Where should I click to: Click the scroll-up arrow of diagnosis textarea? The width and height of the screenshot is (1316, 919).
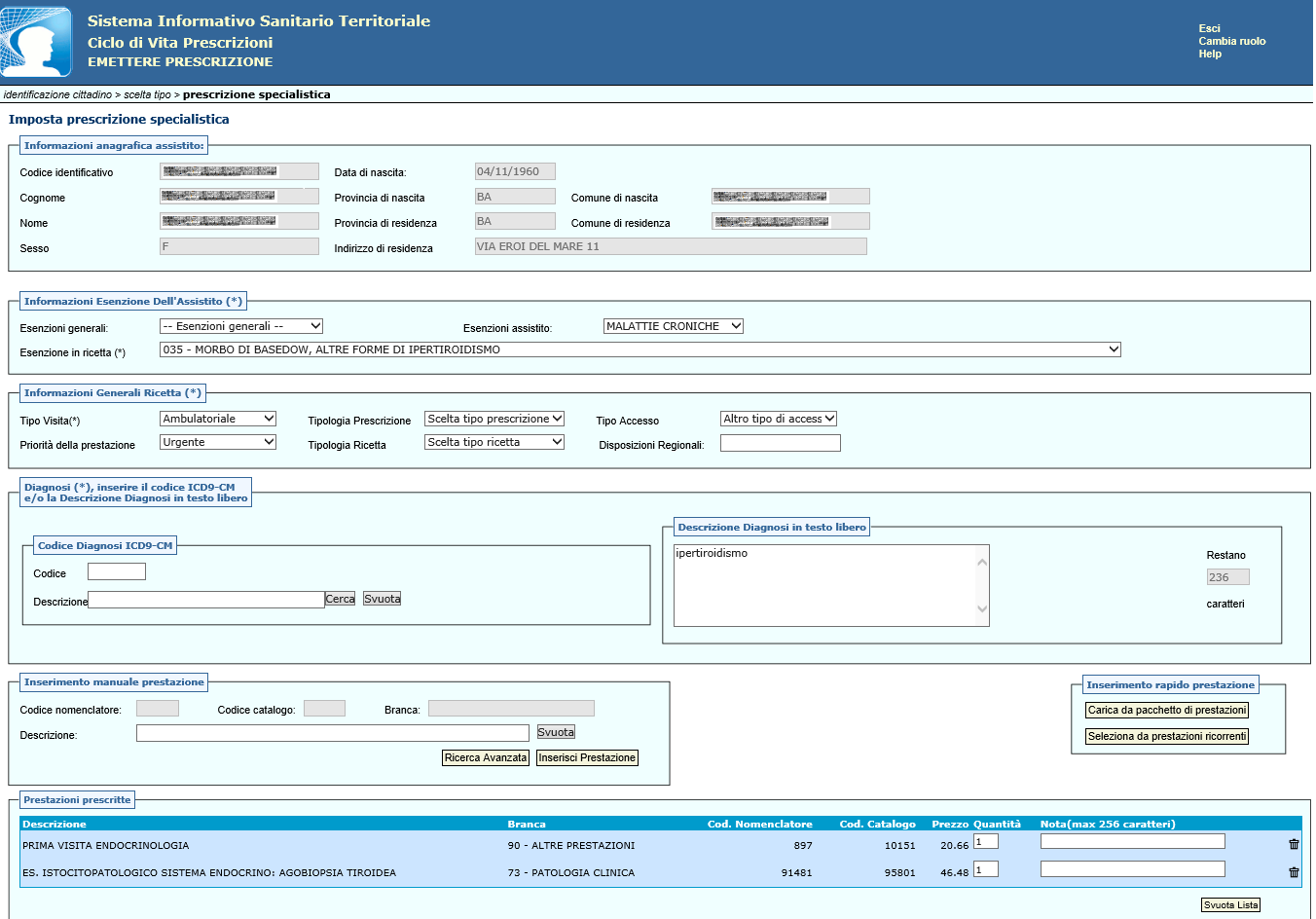(982, 562)
